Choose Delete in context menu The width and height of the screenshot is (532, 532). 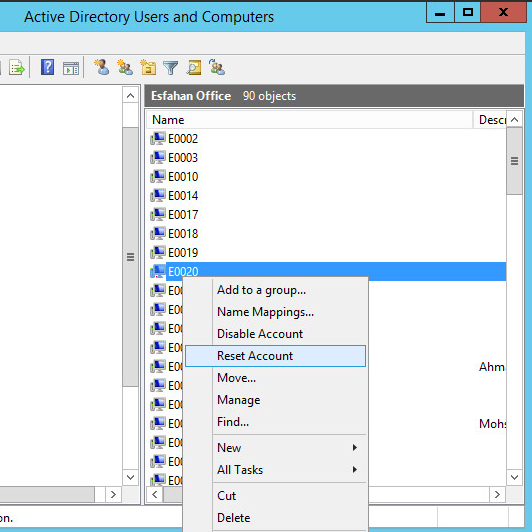click(276, 518)
